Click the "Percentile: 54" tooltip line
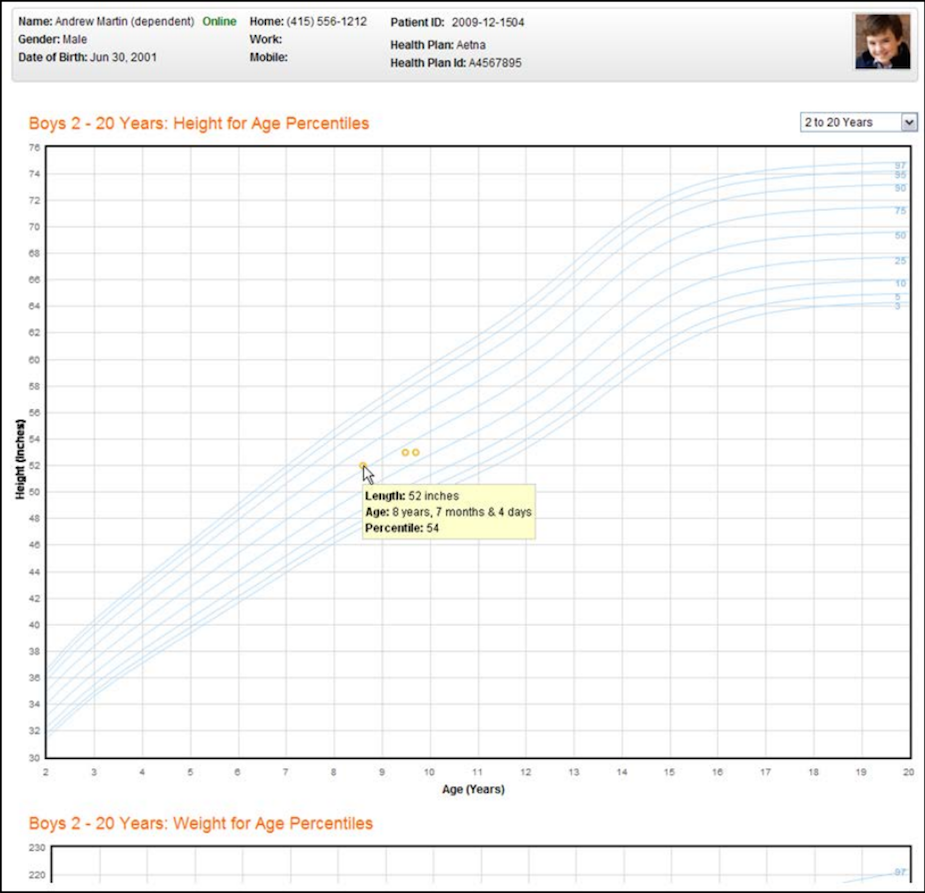The width and height of the screenshot is (925, 893). tap(402, 528)
